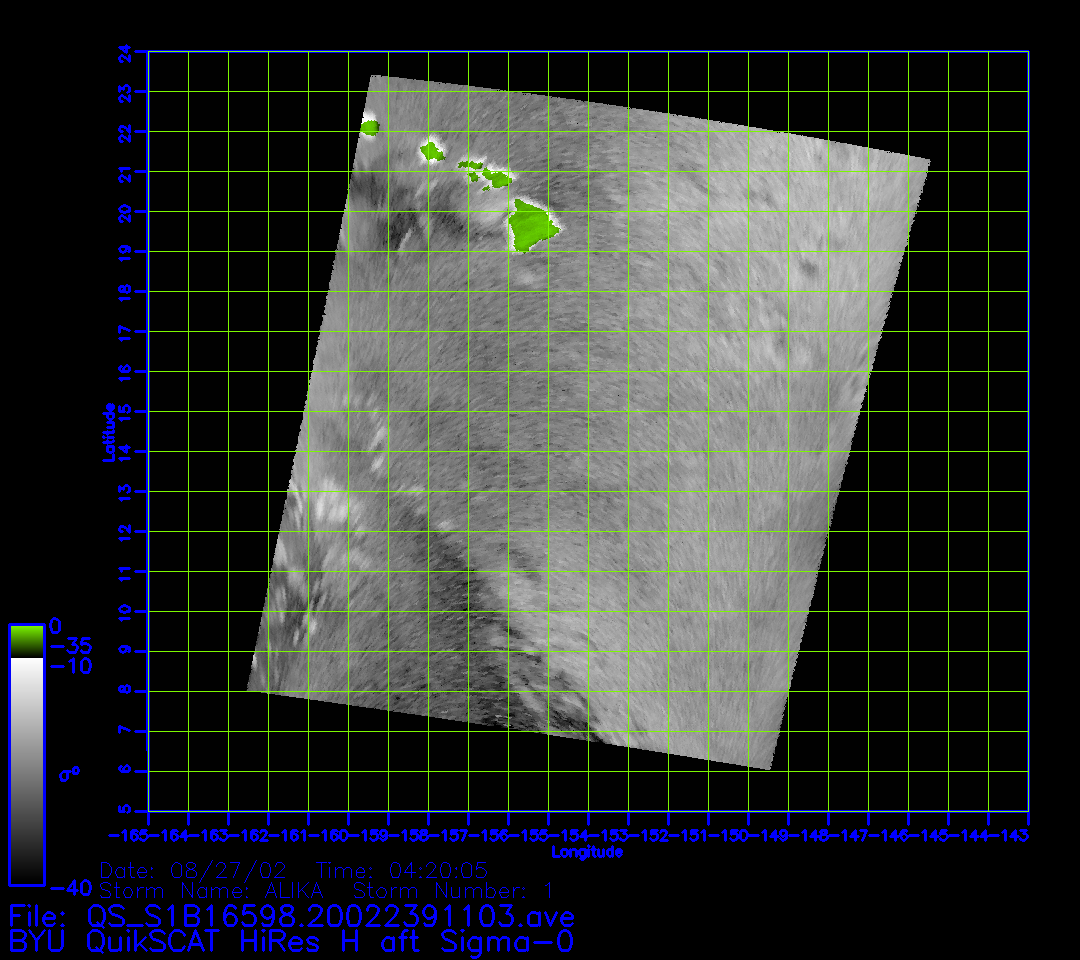Click the grayscale gradient bar in the legend
The width and height of the screenshot is (1080, 960).
tap(26, 770)
